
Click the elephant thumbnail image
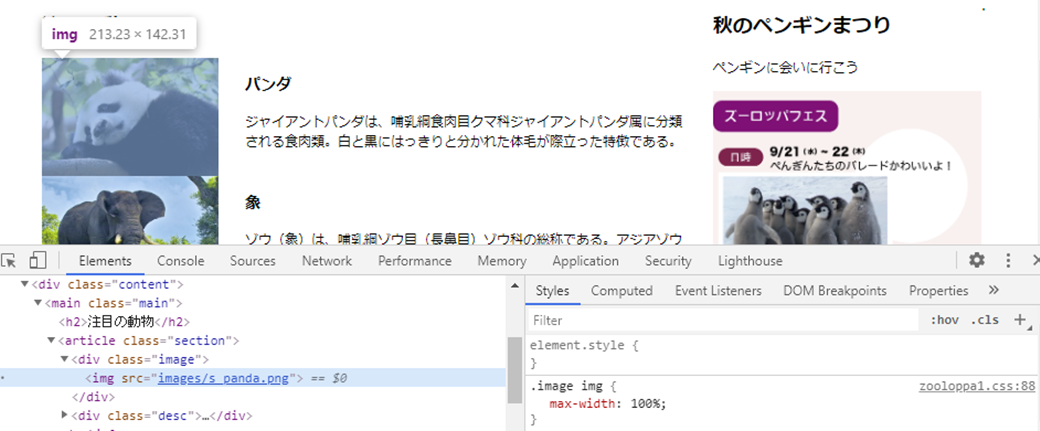click(x=130, y=210)
